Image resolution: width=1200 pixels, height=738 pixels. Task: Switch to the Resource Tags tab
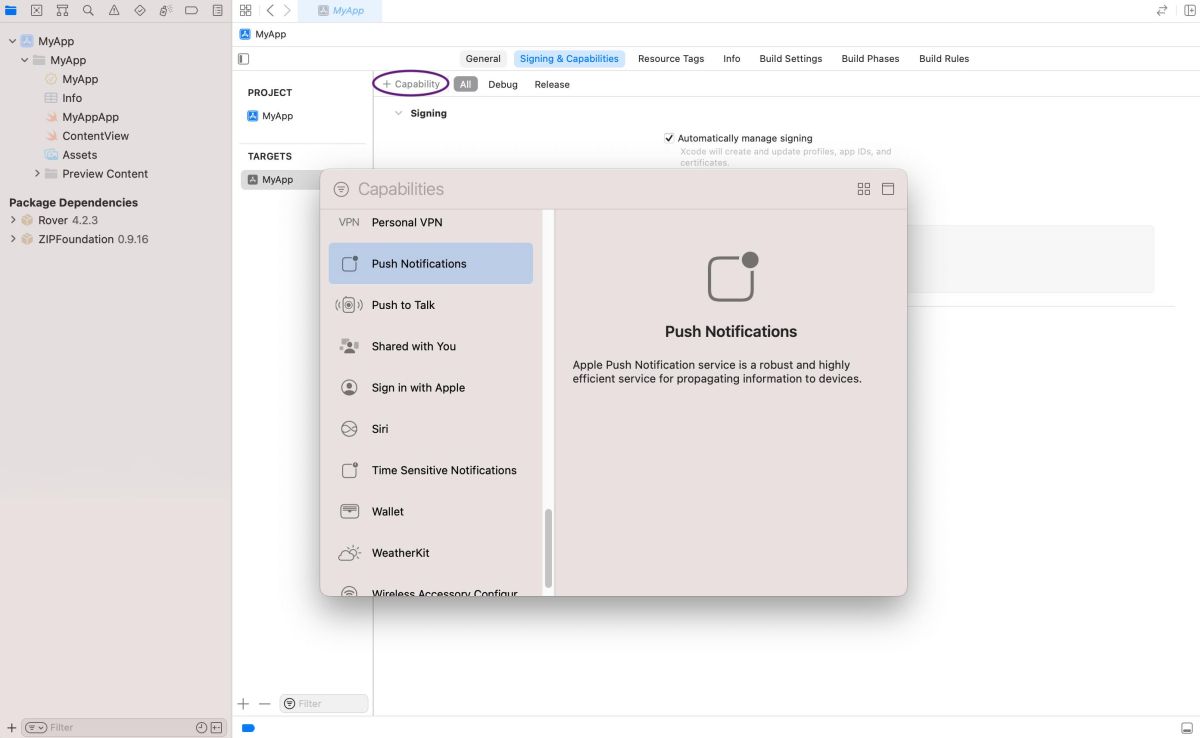tap(671, 59)
